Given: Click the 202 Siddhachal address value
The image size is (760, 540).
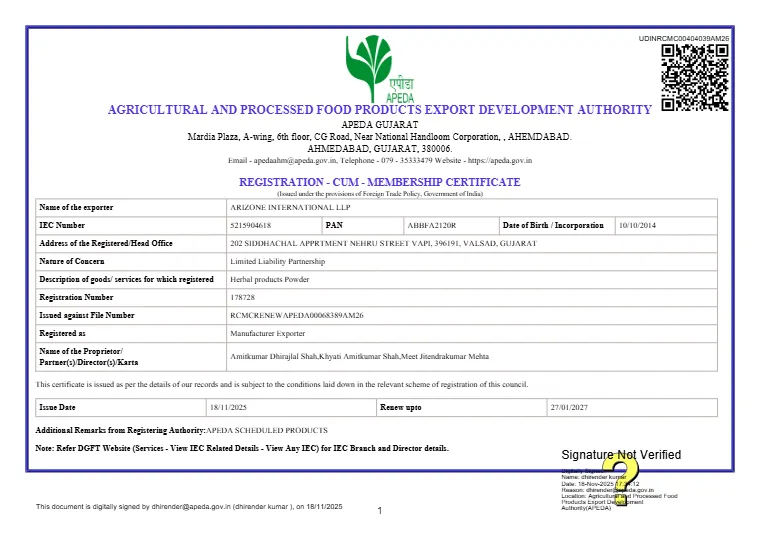Looking at the screenshot, I should click(x=383, y=243).
